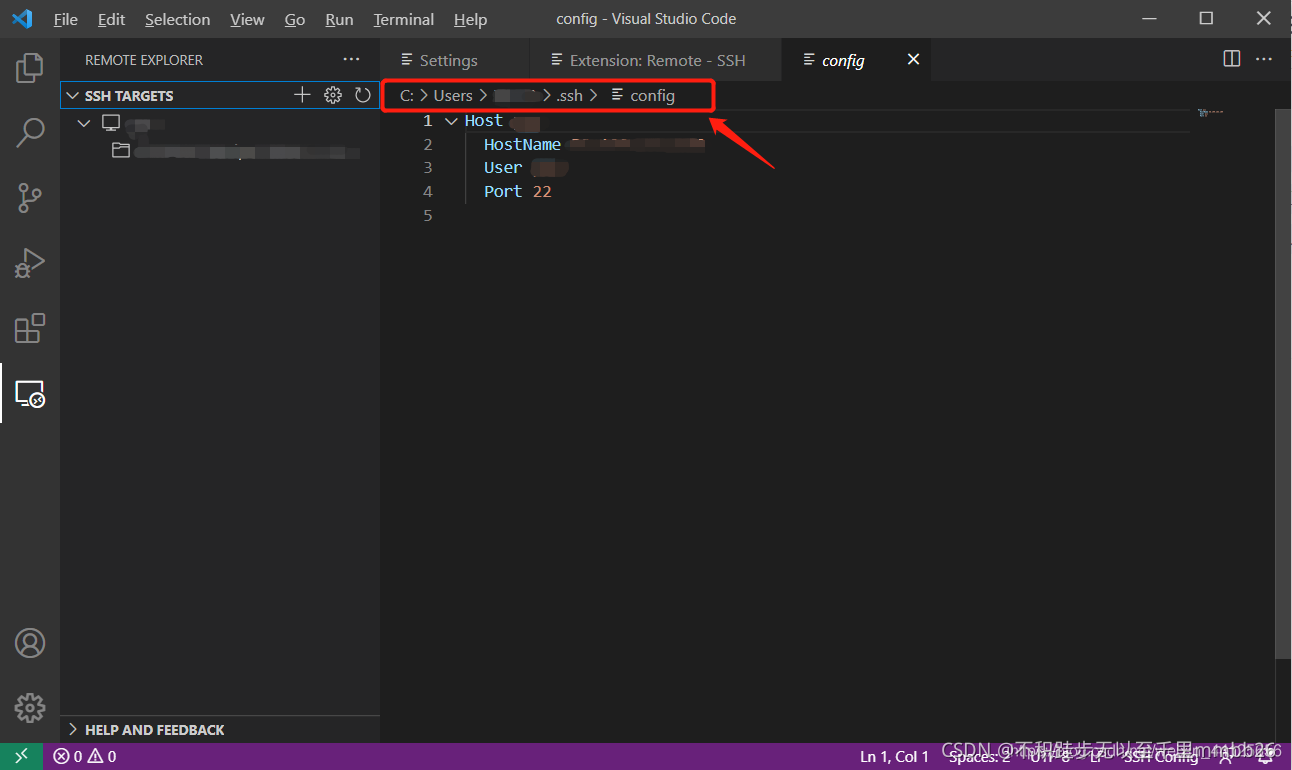Change indentation via Spaces: 2
This screenshot has width=1292, height=770.
tap(979, 757)
